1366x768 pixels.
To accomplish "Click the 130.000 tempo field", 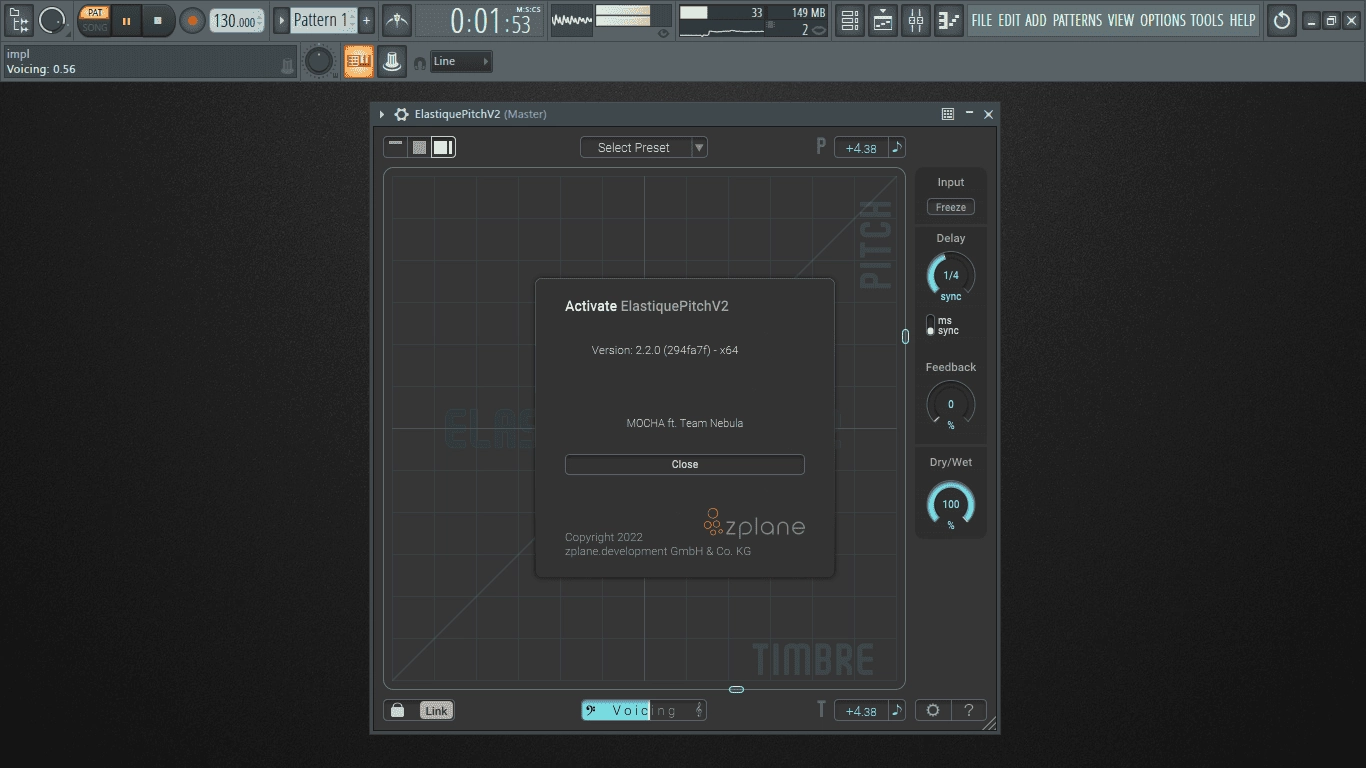I will [238, 21].
